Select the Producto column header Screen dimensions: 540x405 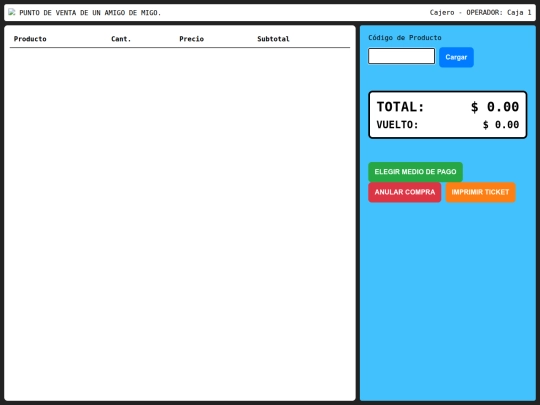30,39
